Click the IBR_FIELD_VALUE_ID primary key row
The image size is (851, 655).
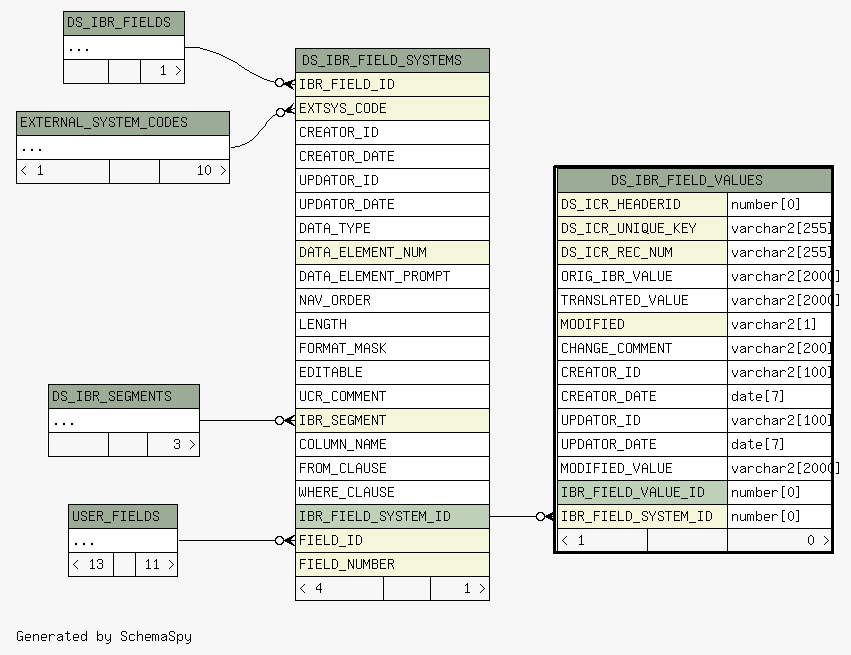(x=642, y=492)
